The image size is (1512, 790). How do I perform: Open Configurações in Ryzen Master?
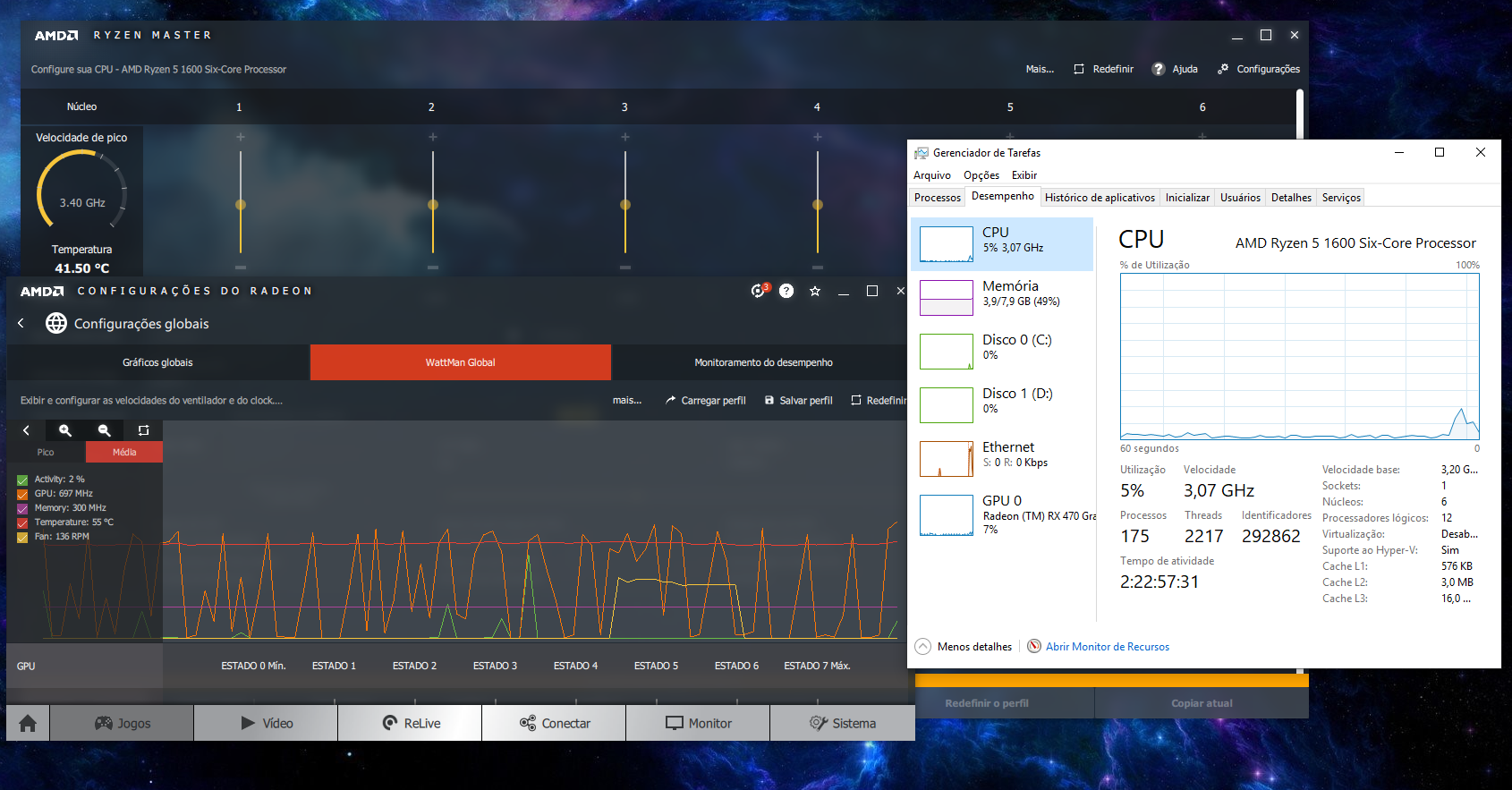[x=1259, y=69]
